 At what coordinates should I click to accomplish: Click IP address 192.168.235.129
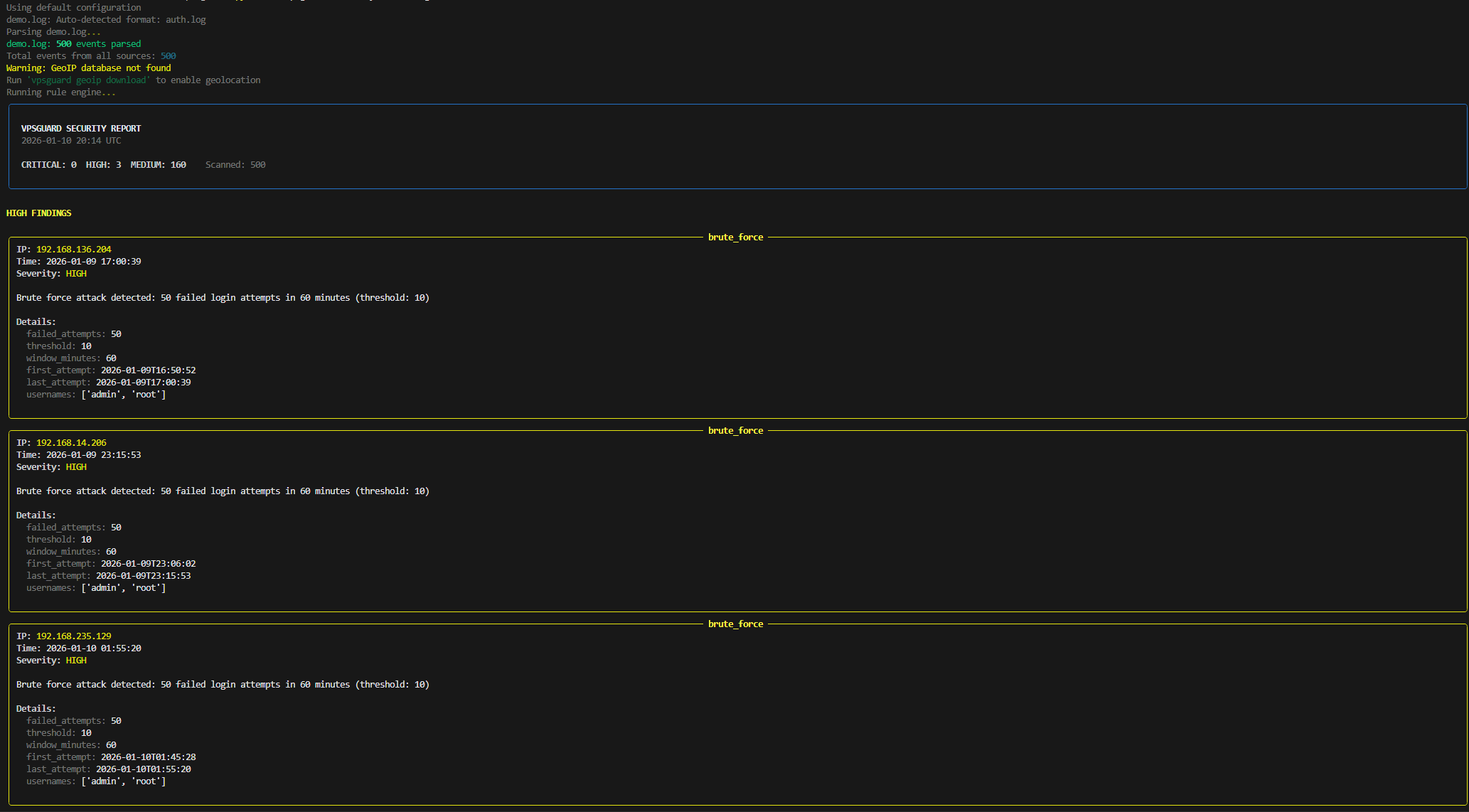[73, 636]
